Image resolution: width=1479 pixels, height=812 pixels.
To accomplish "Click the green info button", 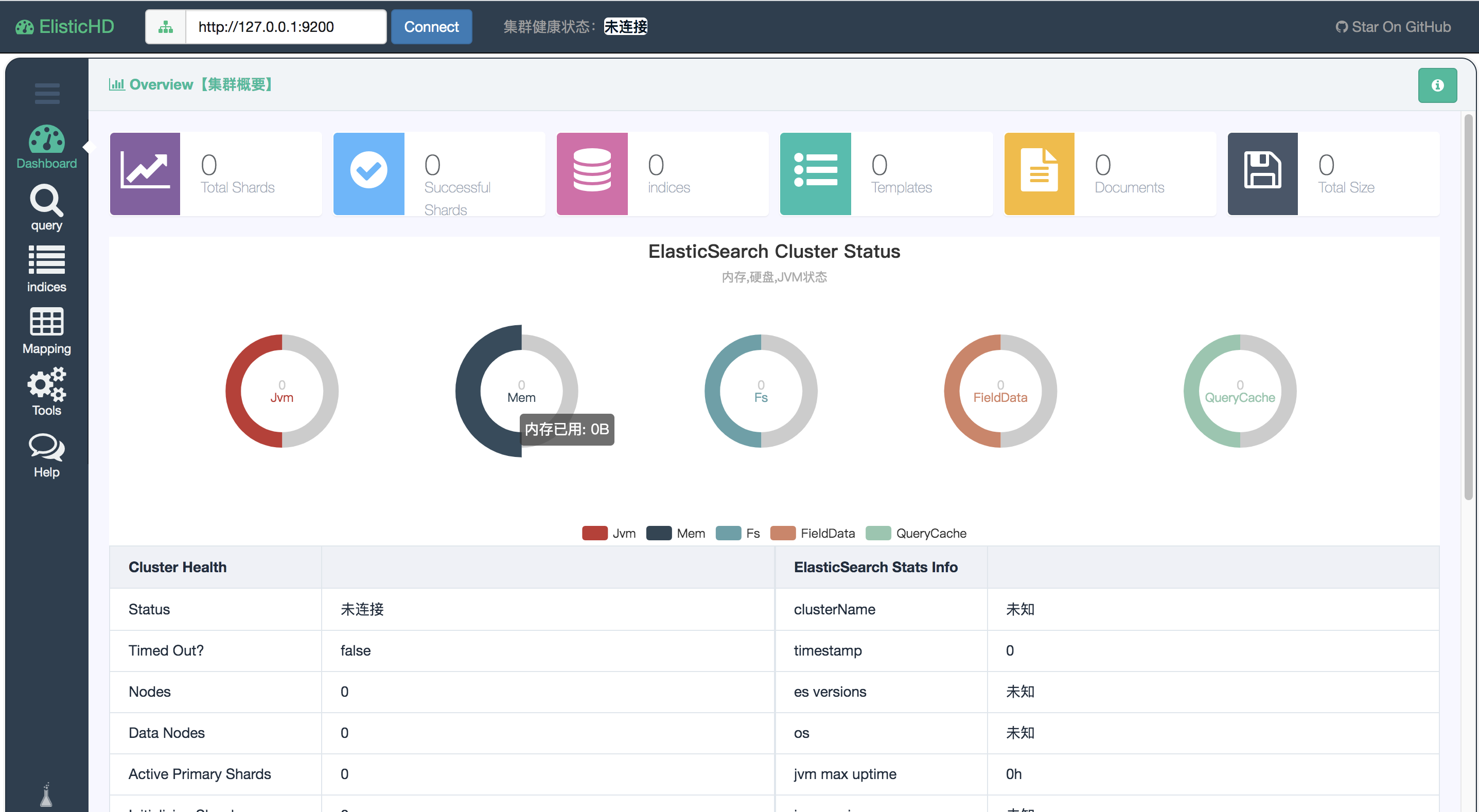I will [x=1437, y=85].
